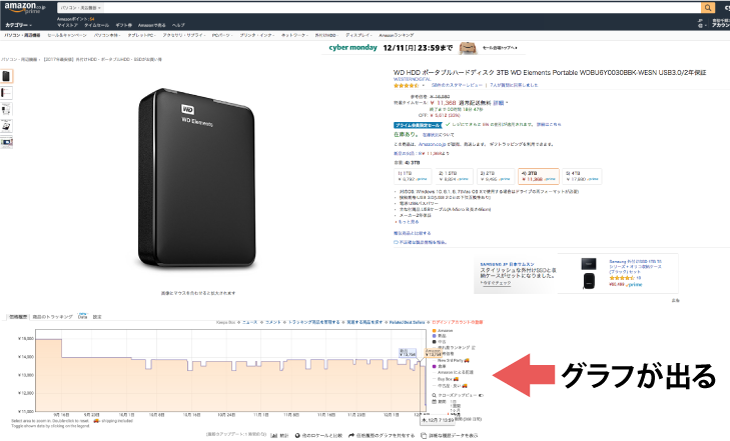Viewport: 730px width, 441px height.
Task: Open the Keepa ニュース link
Action: click(x=250, y=322)
